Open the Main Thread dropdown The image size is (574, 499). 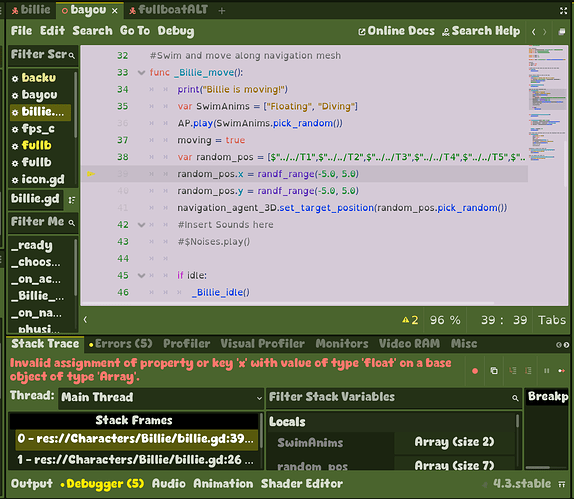coord(161,398)
